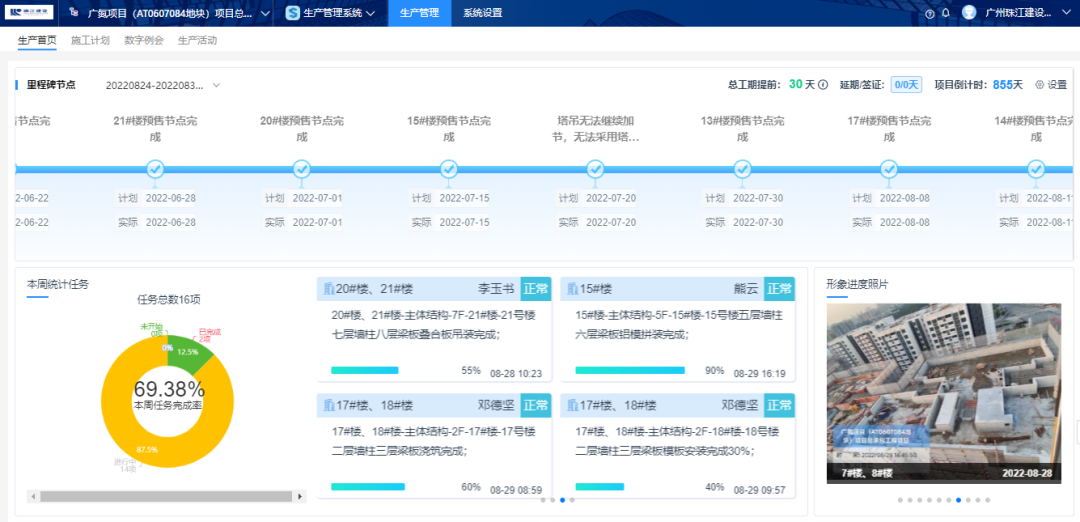This screenshot has width=1080, height=522.
Task: Click the 0/0天 delay badge
Action: [x=905, y=85]
